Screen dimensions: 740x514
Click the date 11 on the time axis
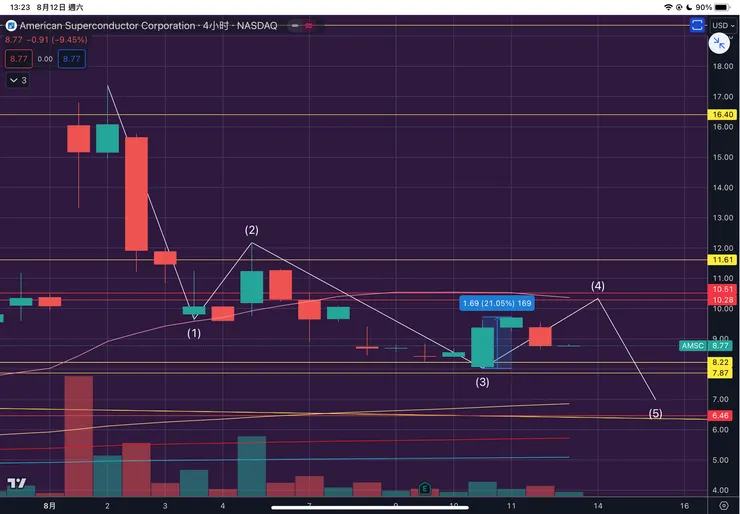coord(512,506)
